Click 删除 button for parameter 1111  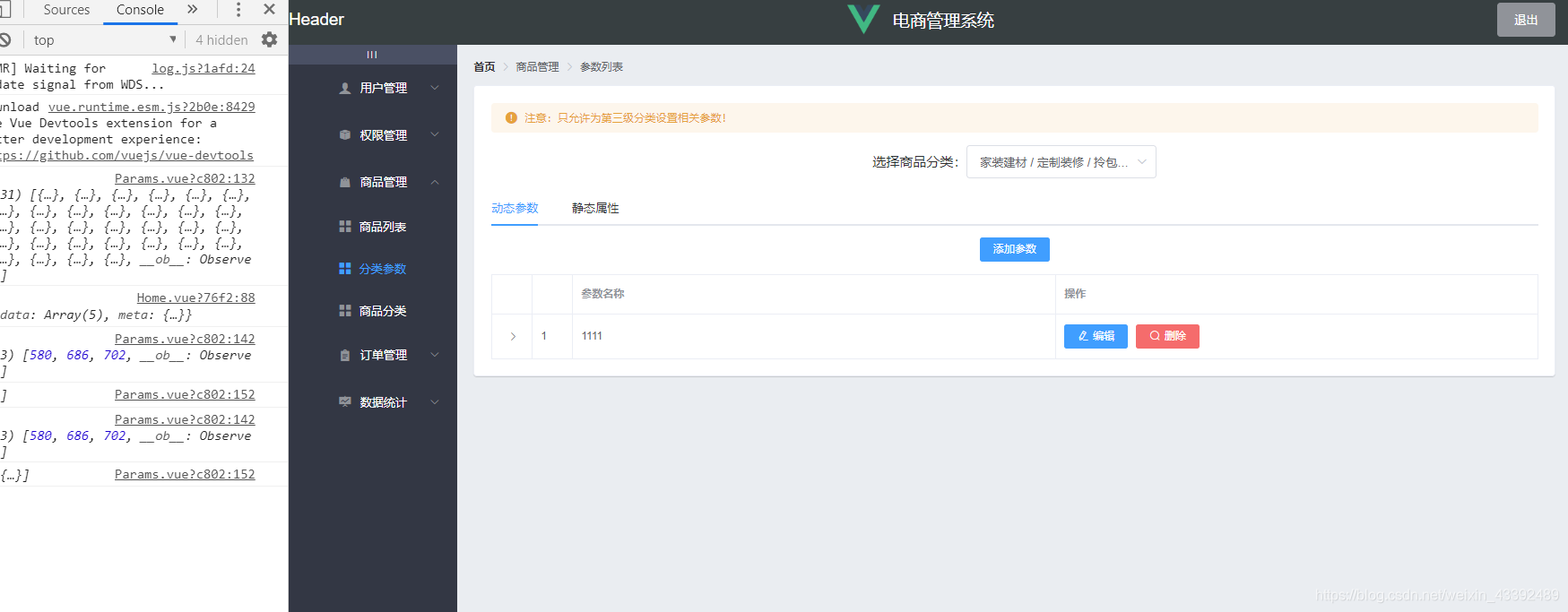point(1167,336)
